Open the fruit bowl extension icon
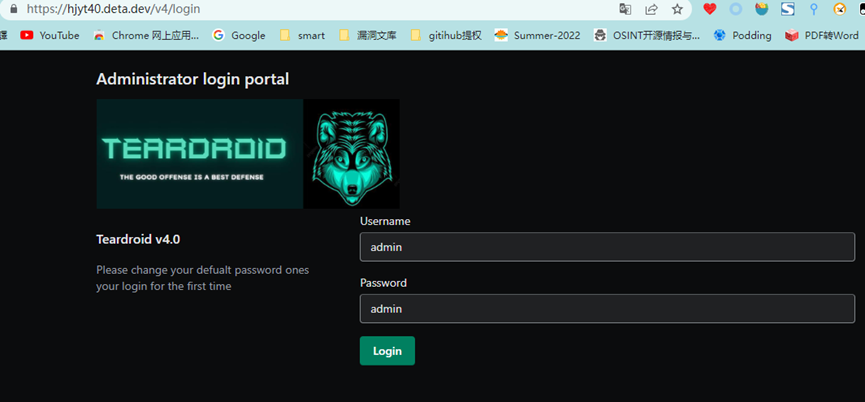865x402 pixels. pyautogui.click(x=762, y=9)
